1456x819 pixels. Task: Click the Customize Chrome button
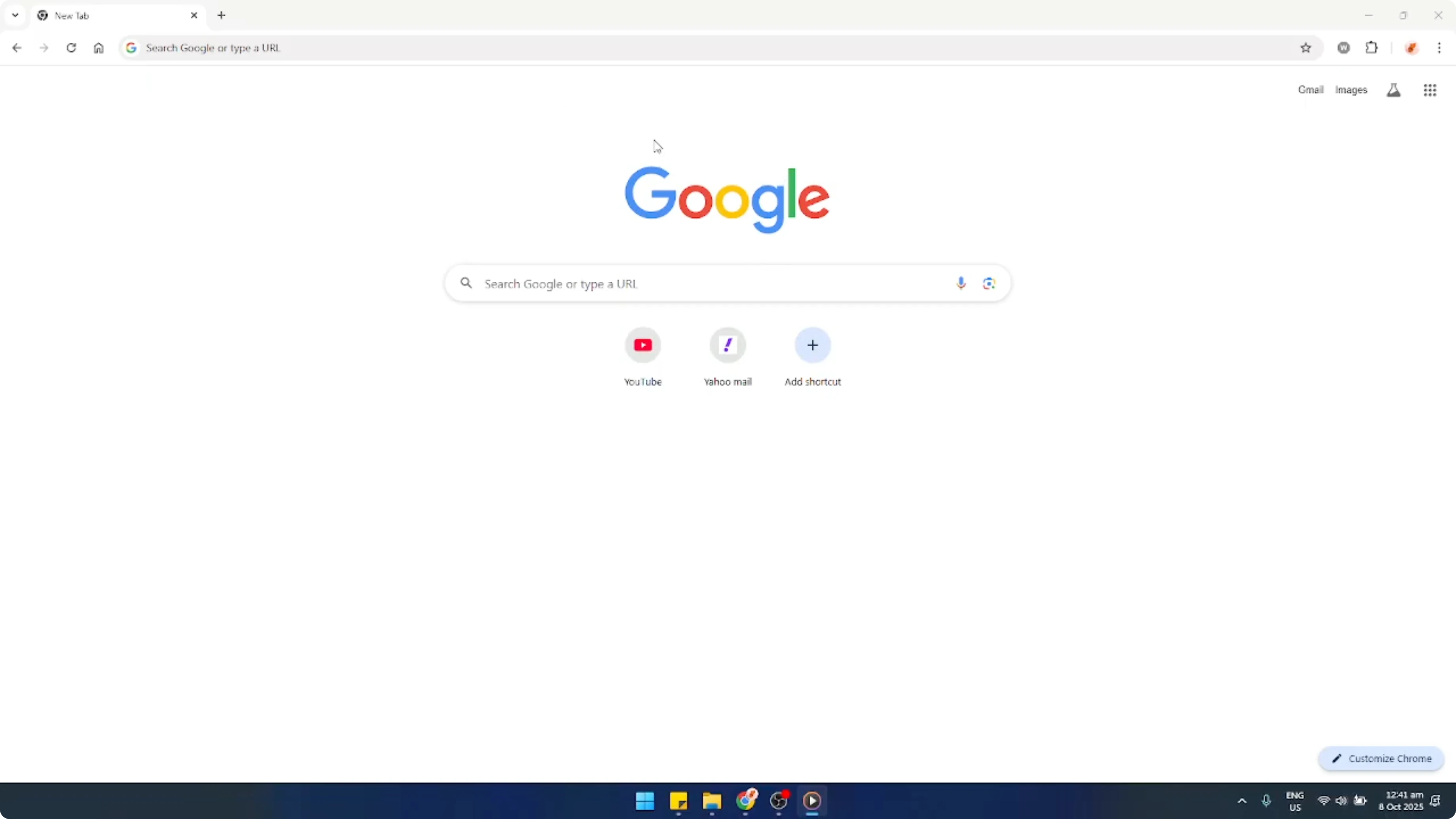coord(1380,758)
